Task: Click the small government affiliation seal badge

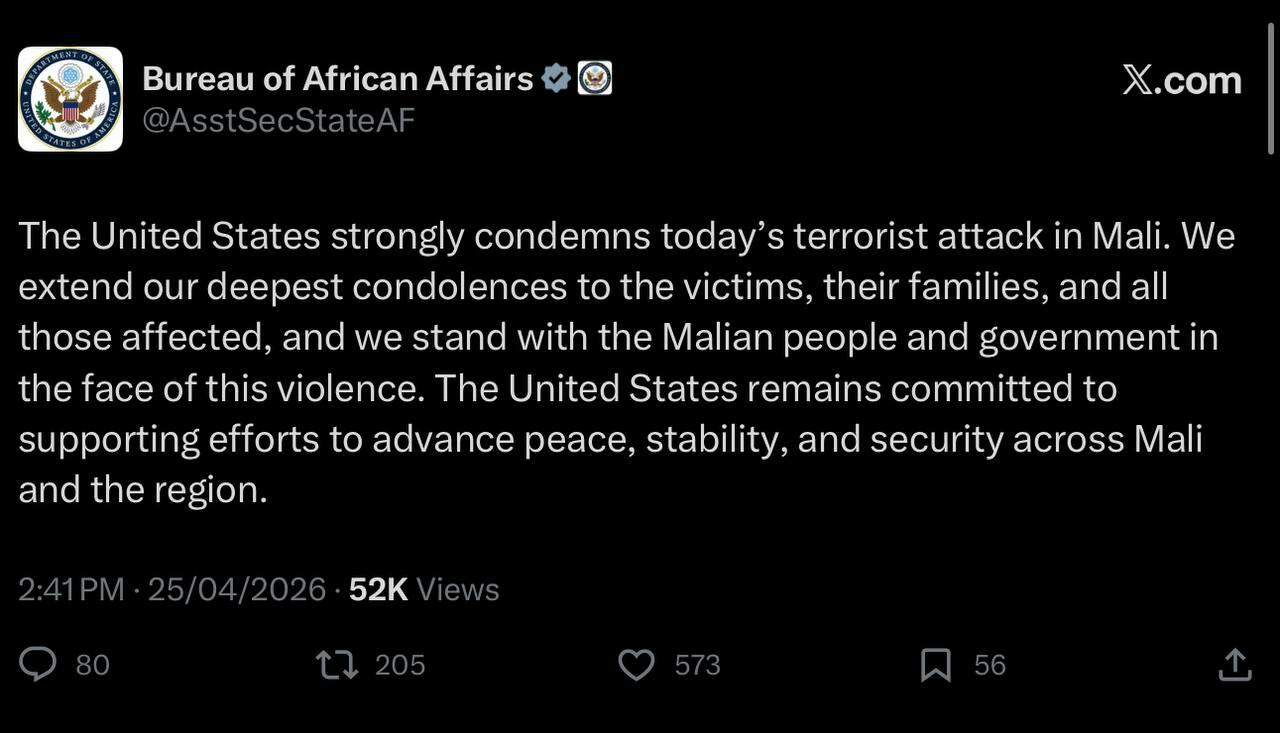Action: point(595,78)
